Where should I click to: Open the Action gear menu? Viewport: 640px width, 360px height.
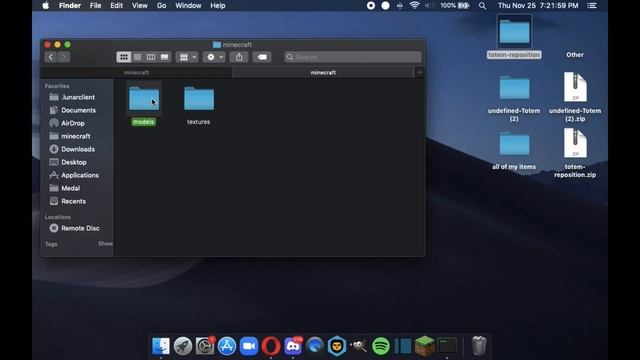pos(214,57)
